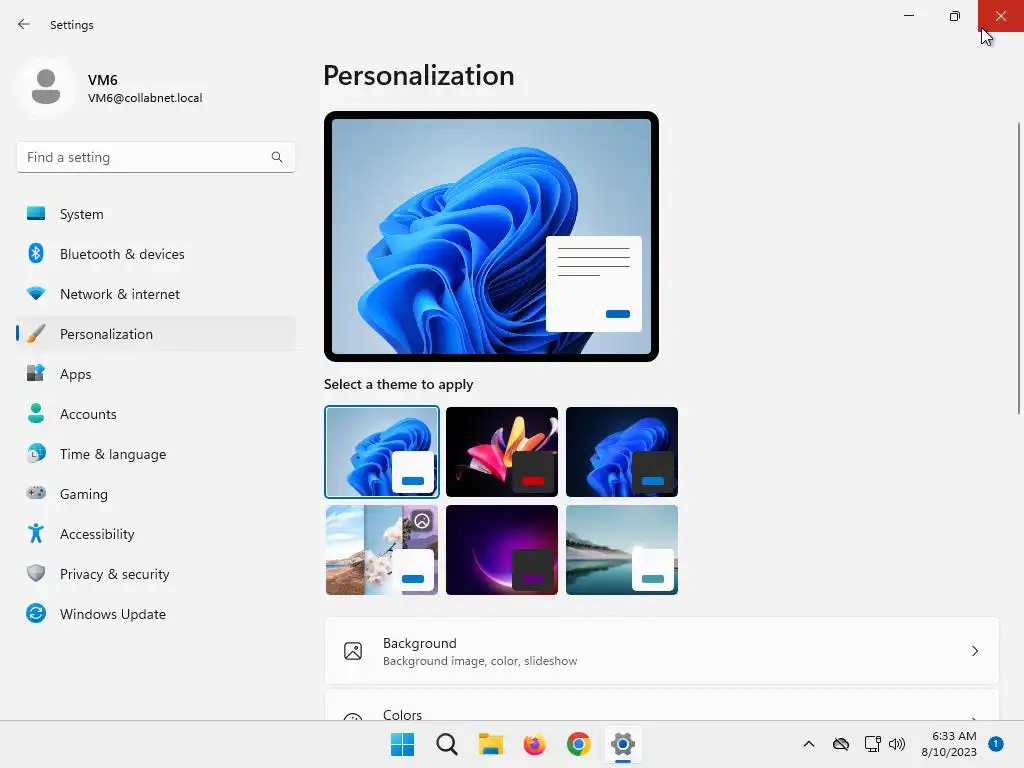Image resolution: width=1024 pixels, height=768 pixels.
Task: Open taskbar Search
Action: pyautogui.click(x=447, y=744)
